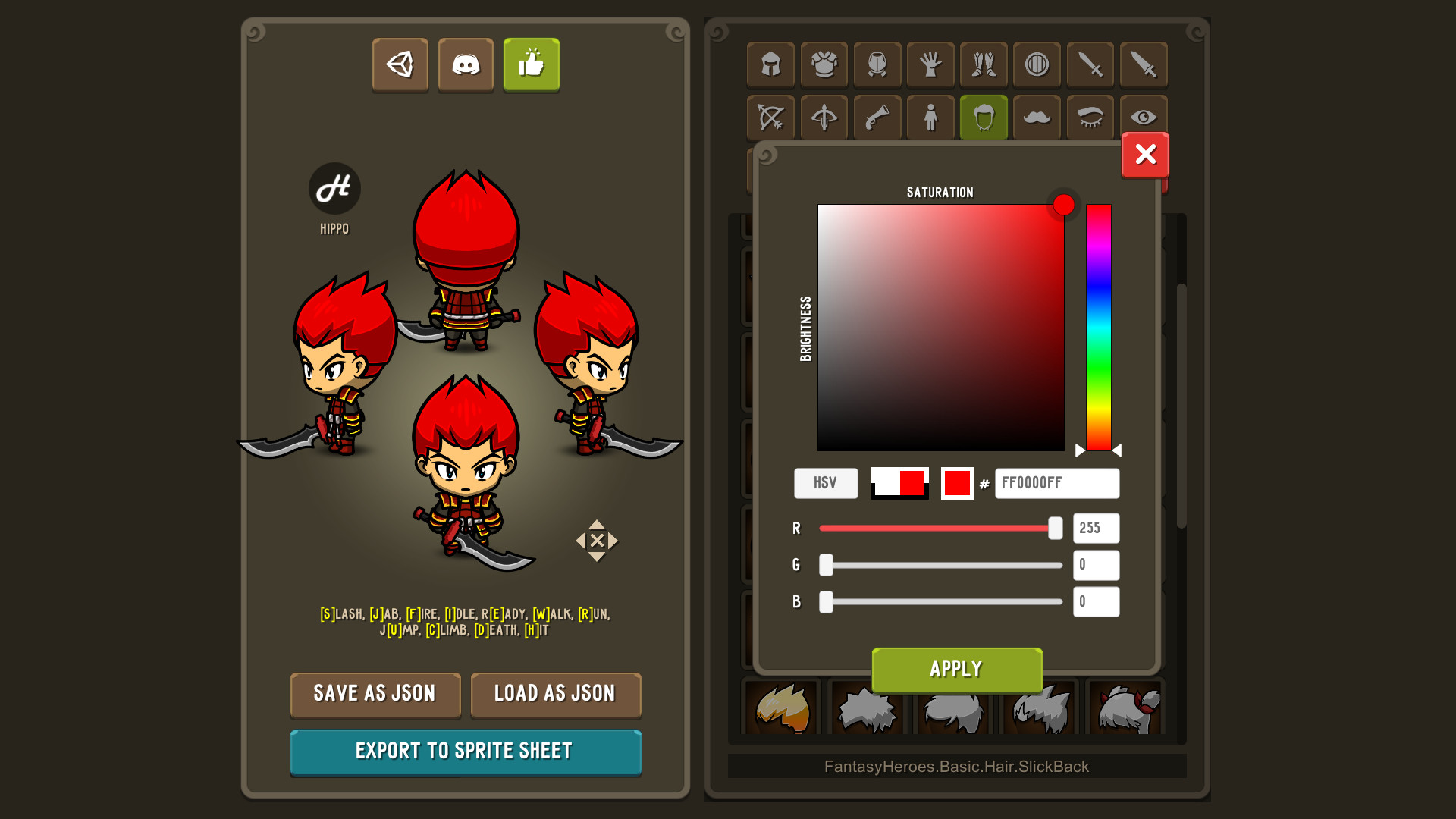Toggle the eye visibility icon
1456x819 pixels.
tap(1142, 115)
